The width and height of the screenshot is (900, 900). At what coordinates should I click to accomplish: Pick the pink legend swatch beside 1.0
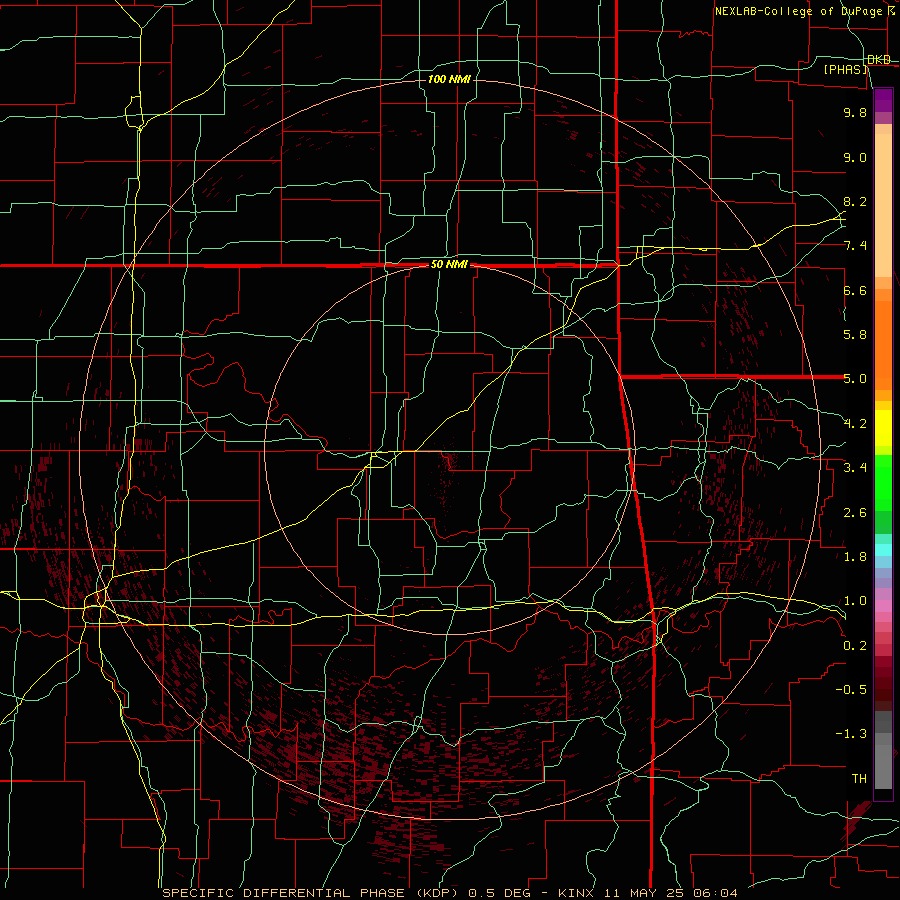click(x=883, y=606)
